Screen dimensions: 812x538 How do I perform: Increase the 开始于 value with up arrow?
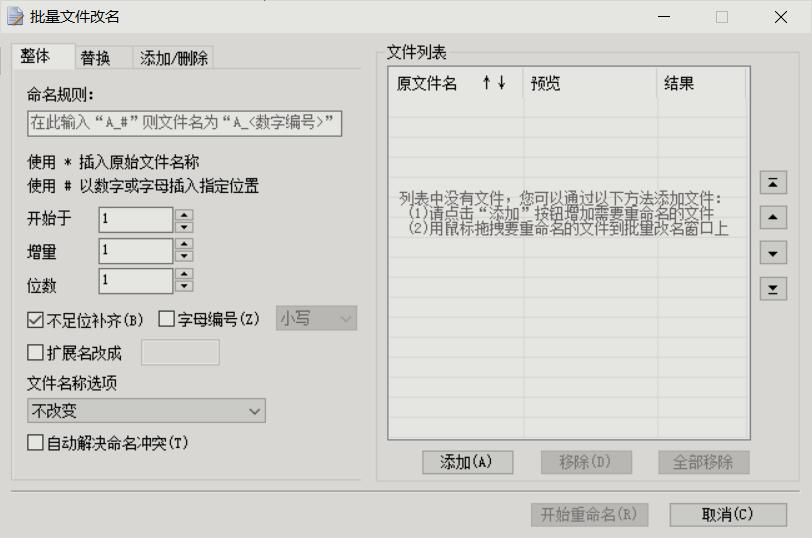[x=184, y=213]
